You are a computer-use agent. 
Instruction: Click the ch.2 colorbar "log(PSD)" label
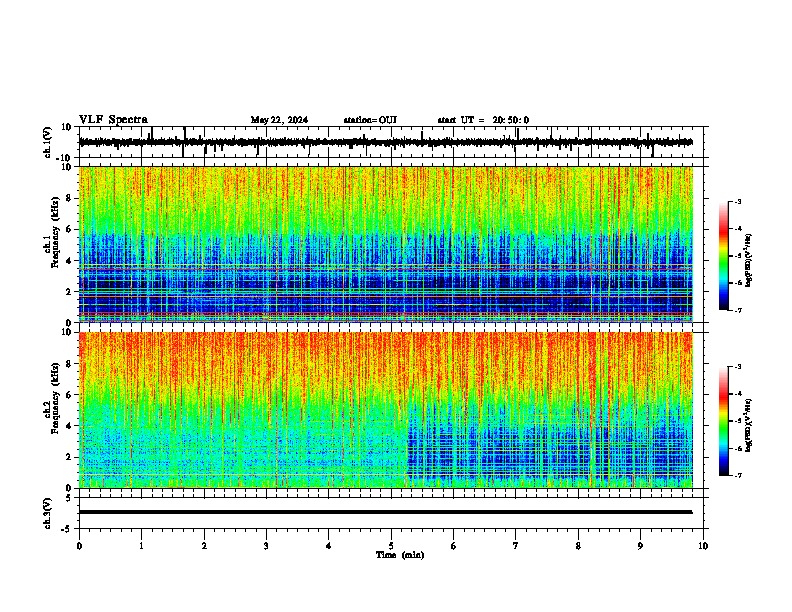(748, 425)
